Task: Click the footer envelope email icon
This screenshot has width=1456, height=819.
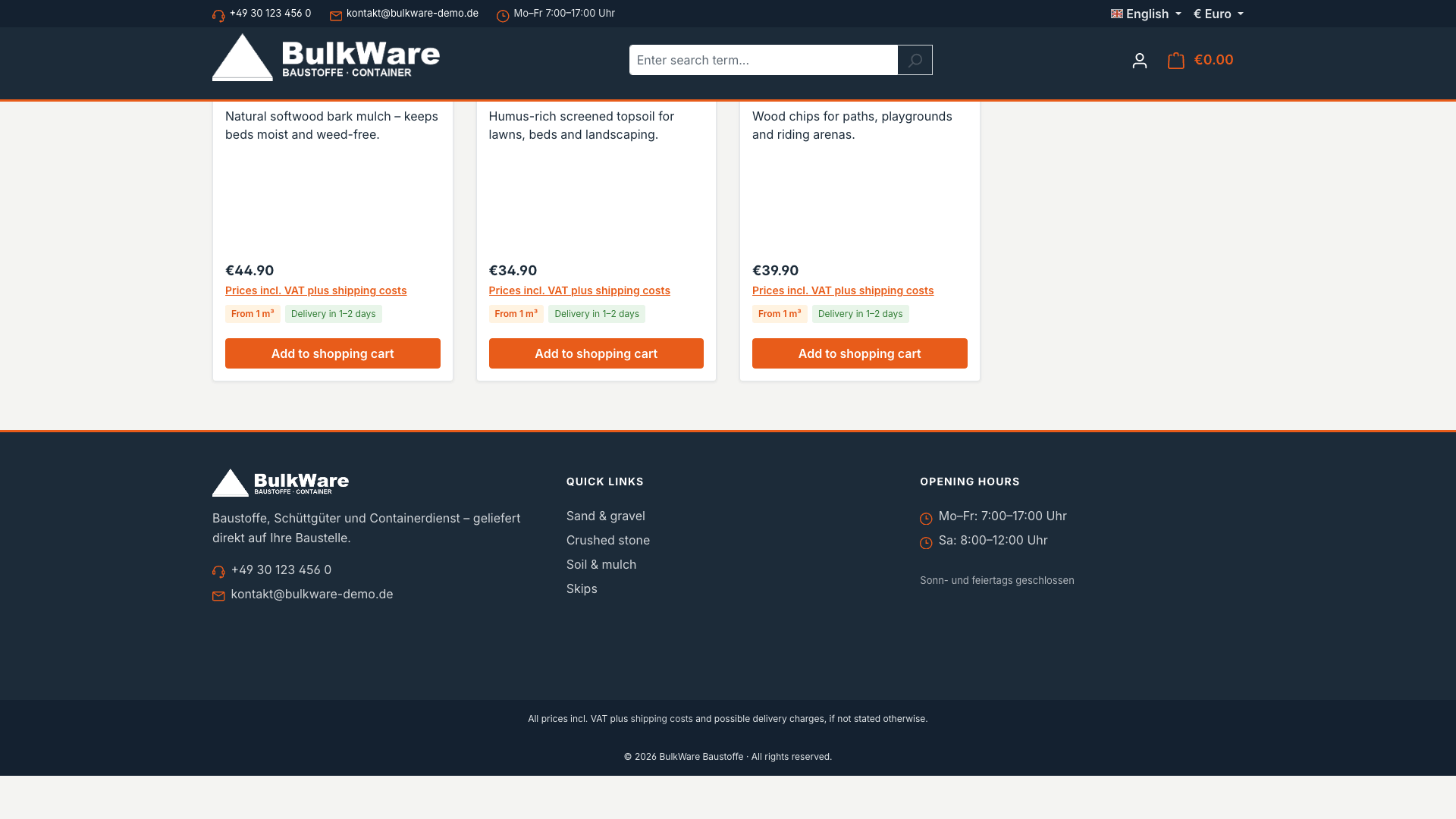Action: 218,596
